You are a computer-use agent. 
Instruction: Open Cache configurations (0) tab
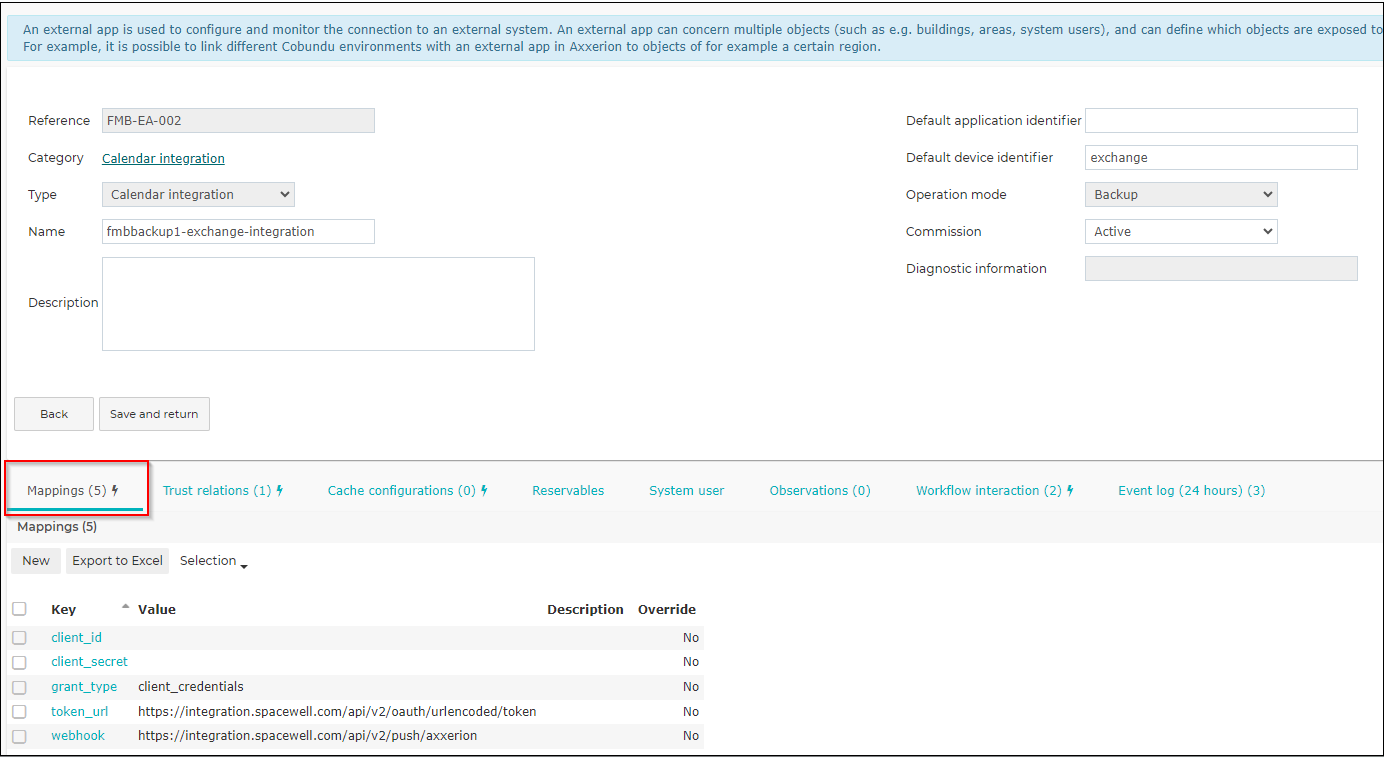coord(408,490)
